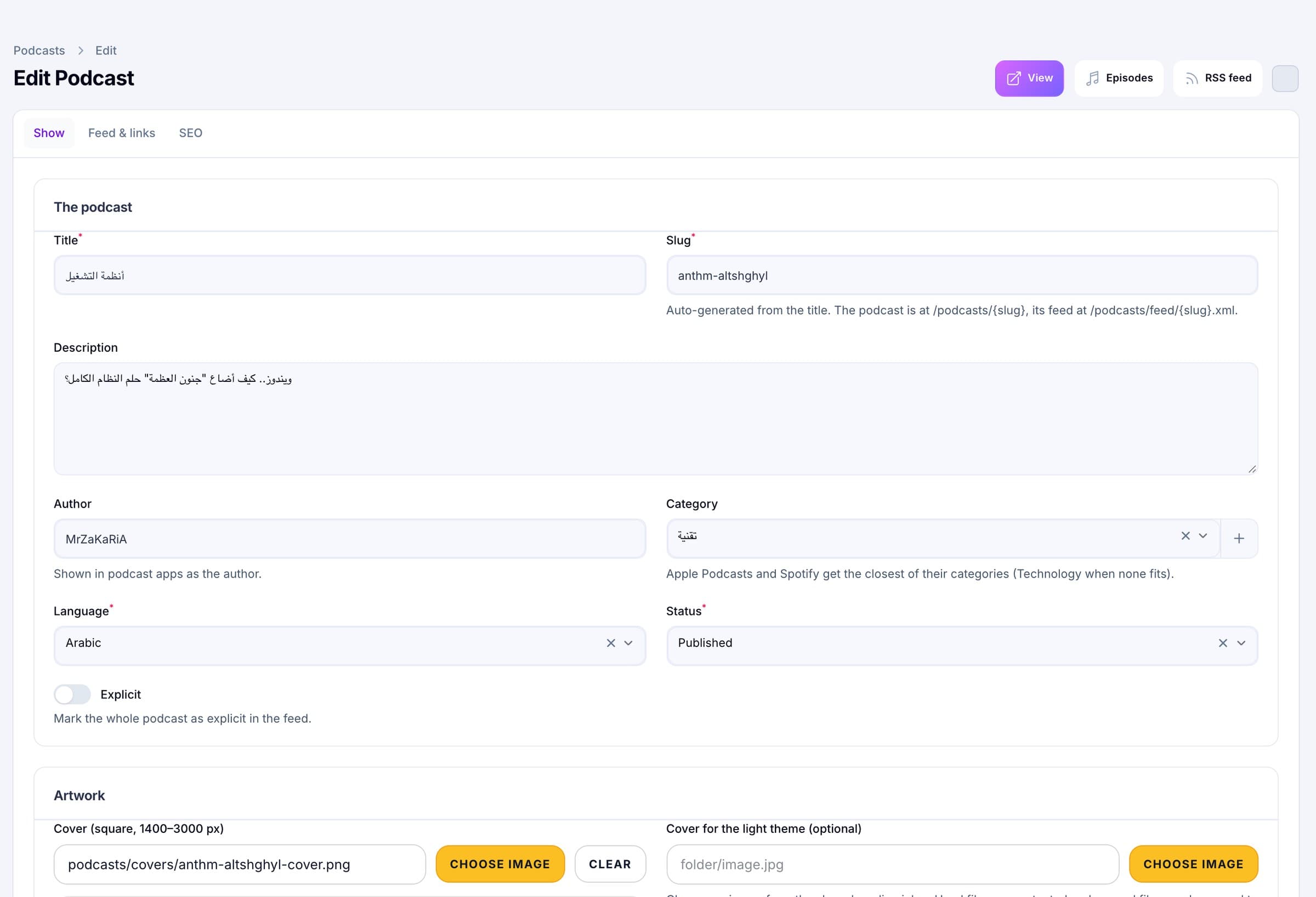Focus the Author field MrZaKaRiA
The width and height of the screenshot is (1316, 897).
tap(349, 539)
